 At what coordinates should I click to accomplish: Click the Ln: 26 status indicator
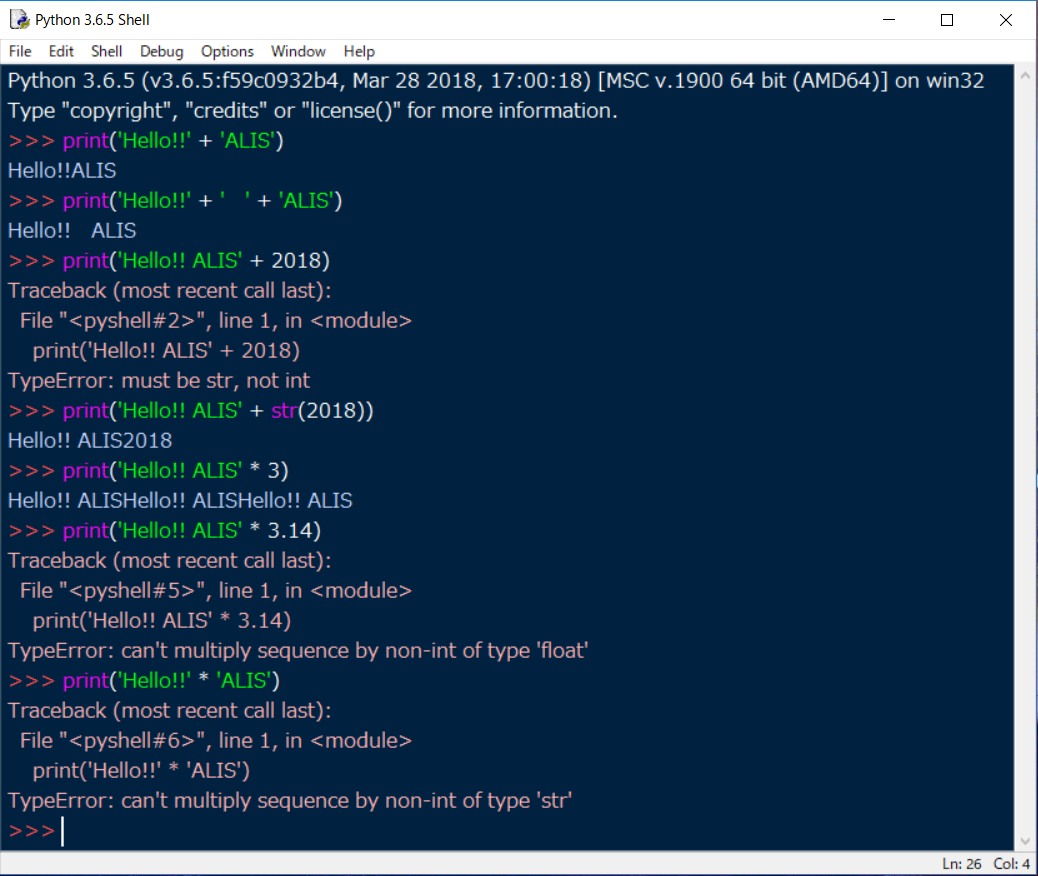coord(962,864)
